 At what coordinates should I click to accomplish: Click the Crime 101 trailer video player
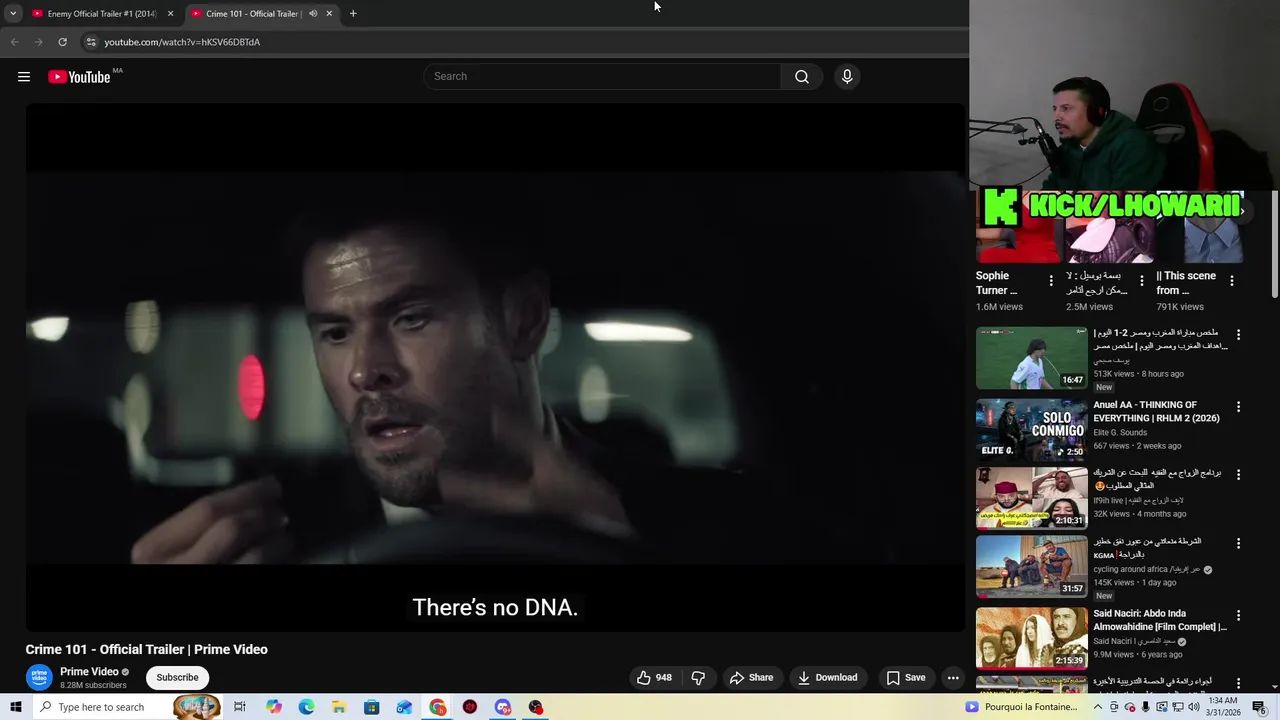tap(496, 368)
